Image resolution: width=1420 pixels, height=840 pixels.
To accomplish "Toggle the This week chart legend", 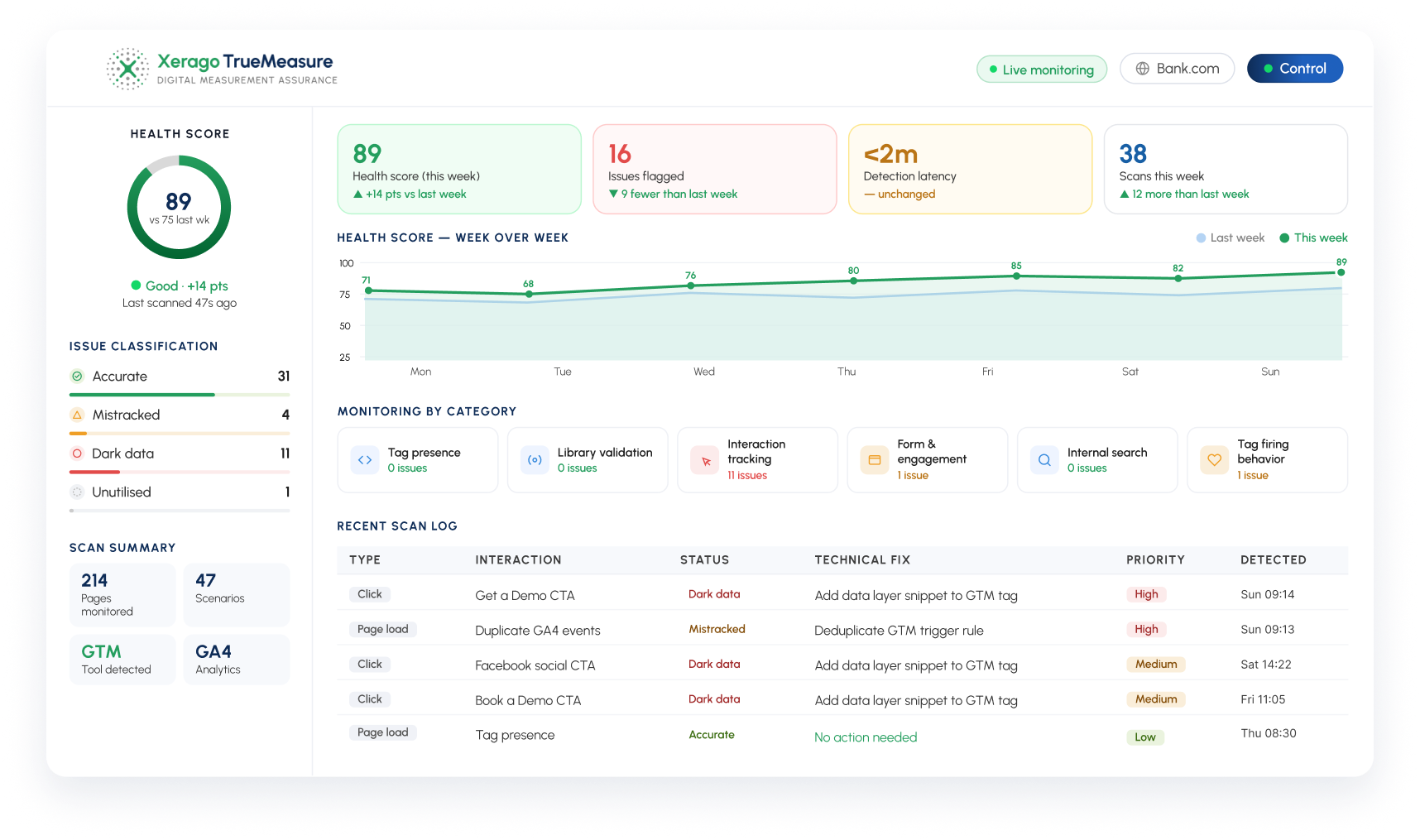I will pos(1314,238).
